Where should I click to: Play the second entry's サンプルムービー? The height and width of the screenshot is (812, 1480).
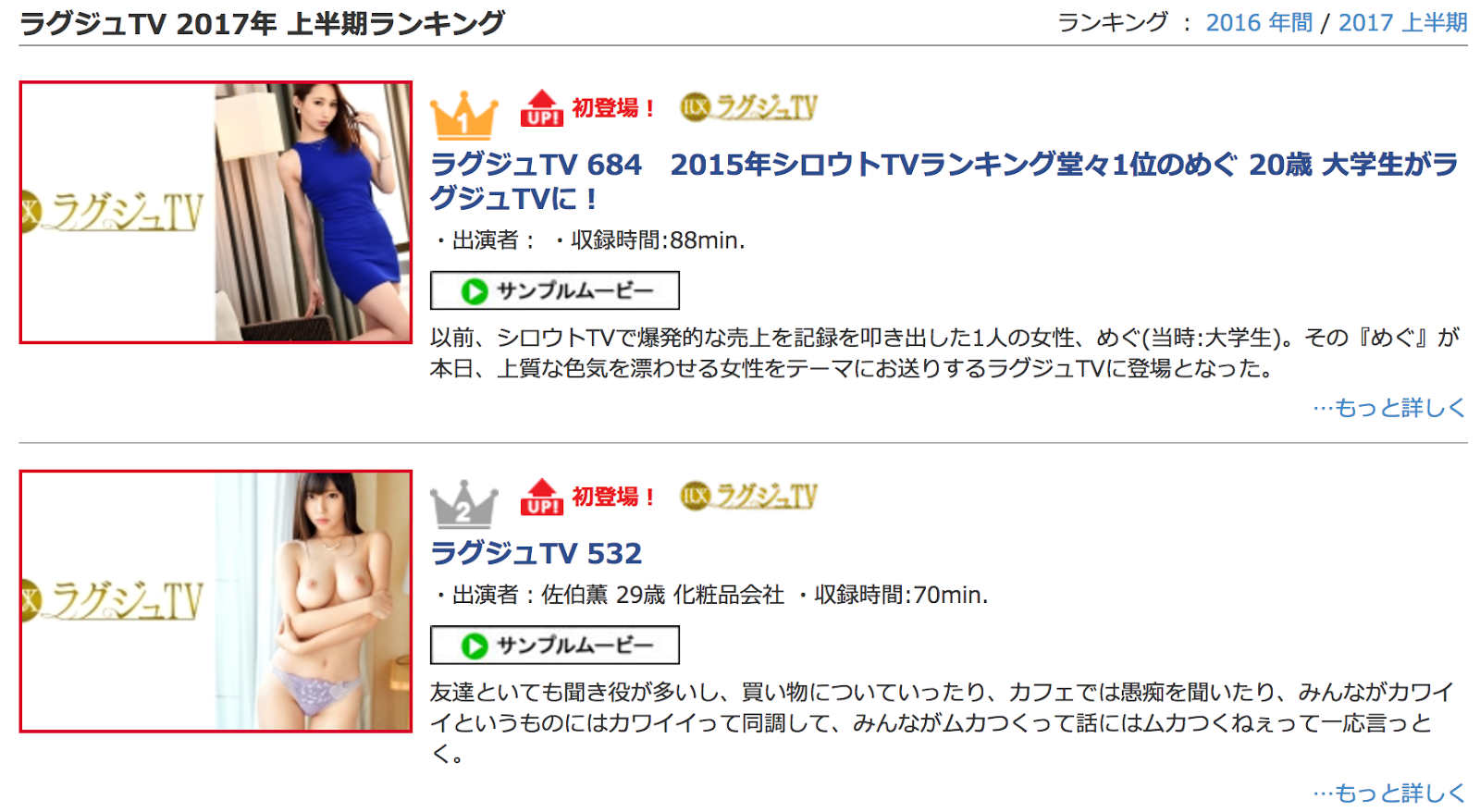tap(555, 645)
